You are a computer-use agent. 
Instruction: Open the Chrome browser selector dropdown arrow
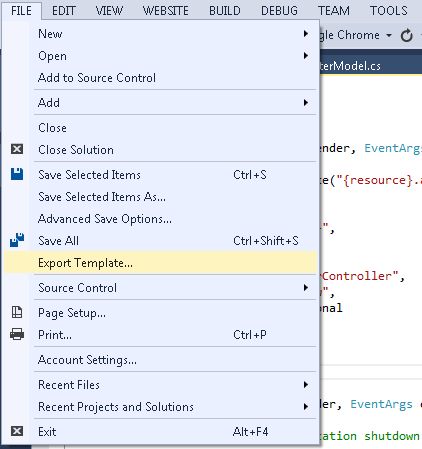click(389, 35)
